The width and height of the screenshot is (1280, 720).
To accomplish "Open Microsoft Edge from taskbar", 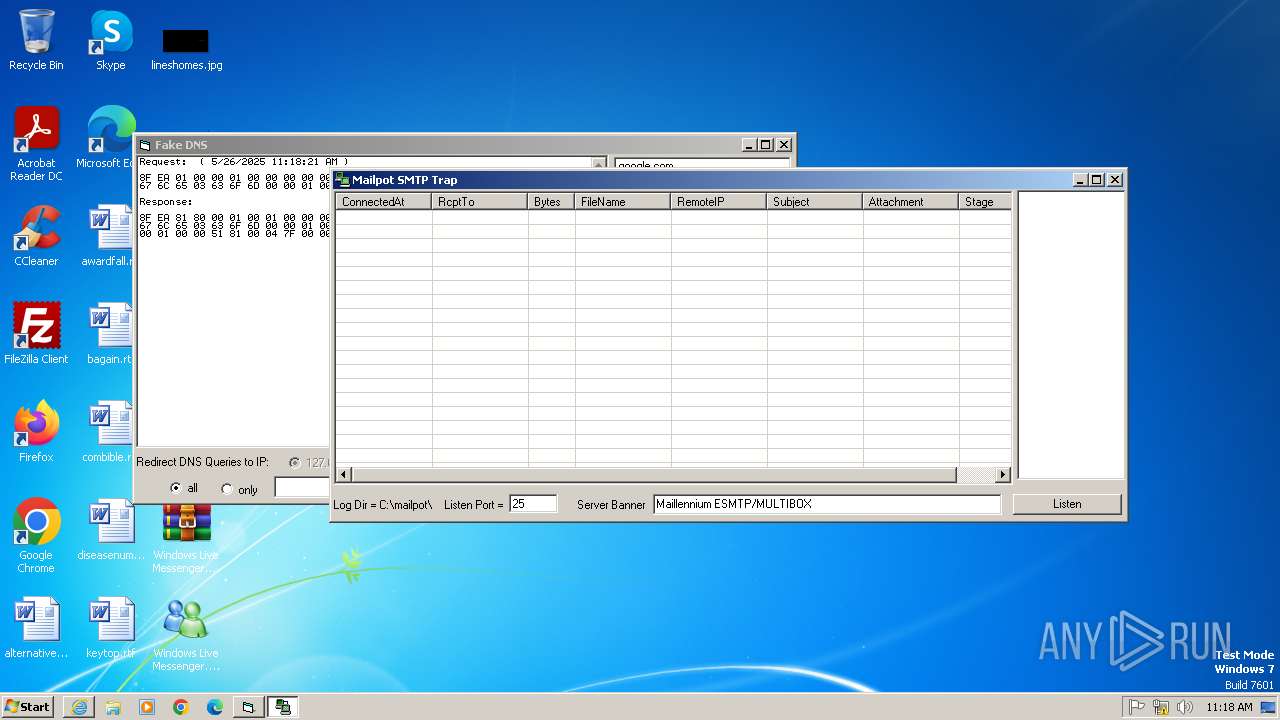I will 215,707.
